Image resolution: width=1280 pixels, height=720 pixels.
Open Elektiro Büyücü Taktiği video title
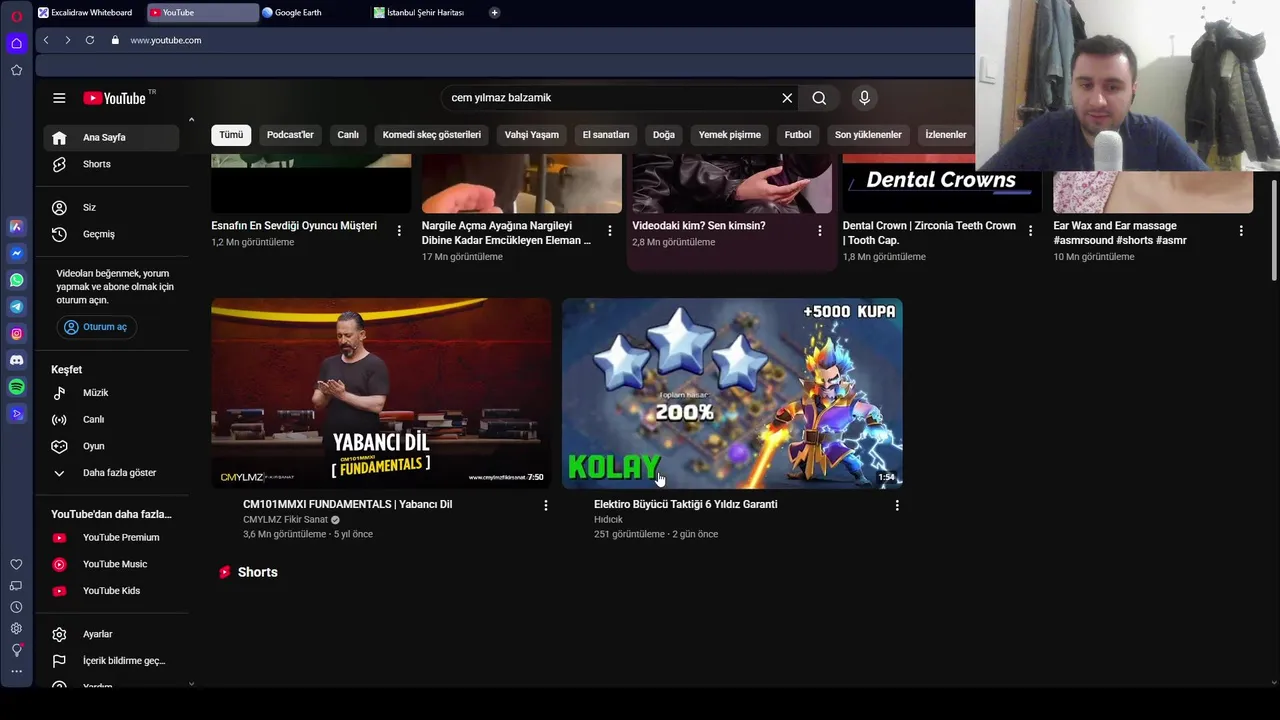[685, 504]
